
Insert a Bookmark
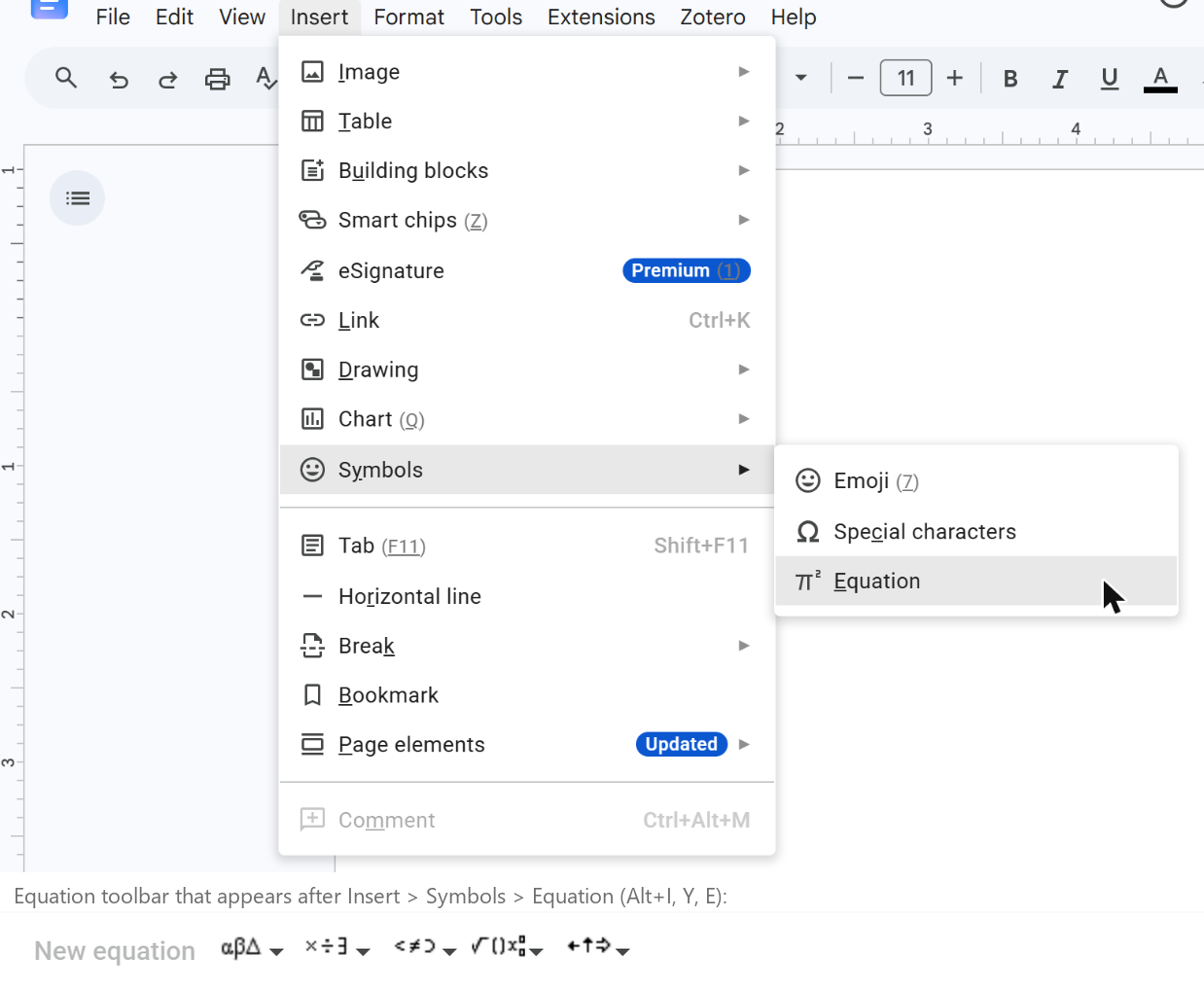tap(527, 695)
